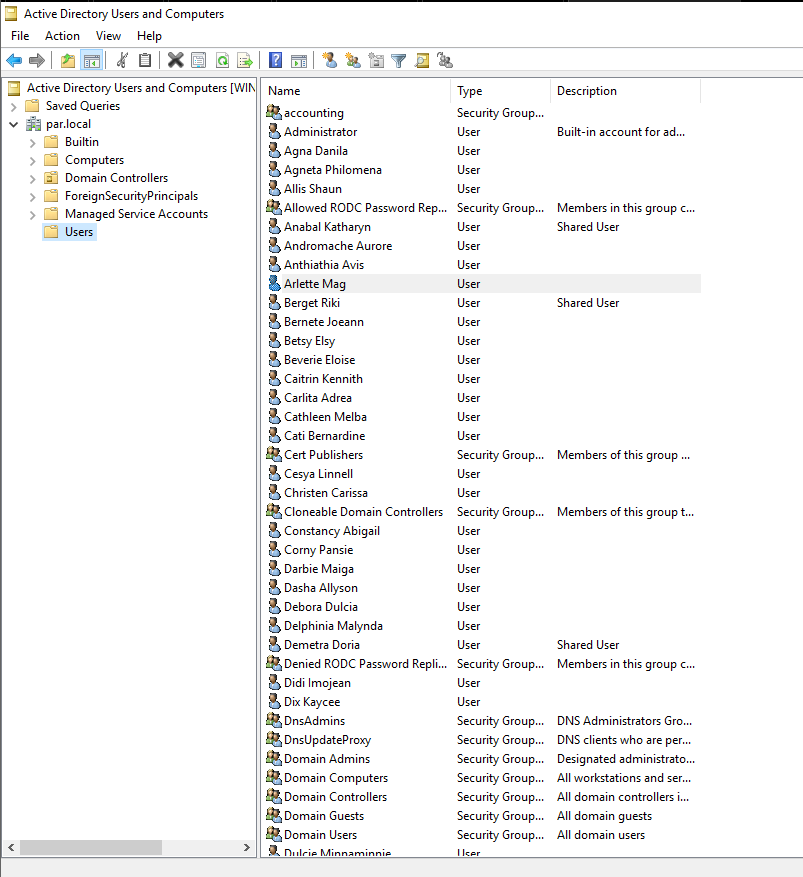
Task: Click the Export List icon
Action: pyautogui.click(x=245, y=60)
